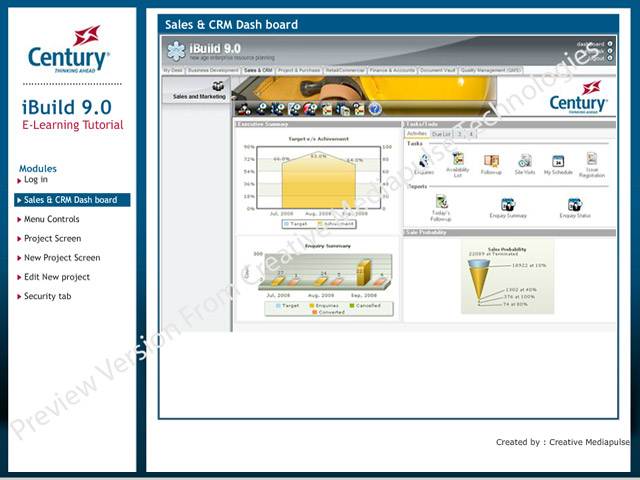Open the Security tab module link
The width and height of the screenshot is (640, 480).
(x=47, y=297)
